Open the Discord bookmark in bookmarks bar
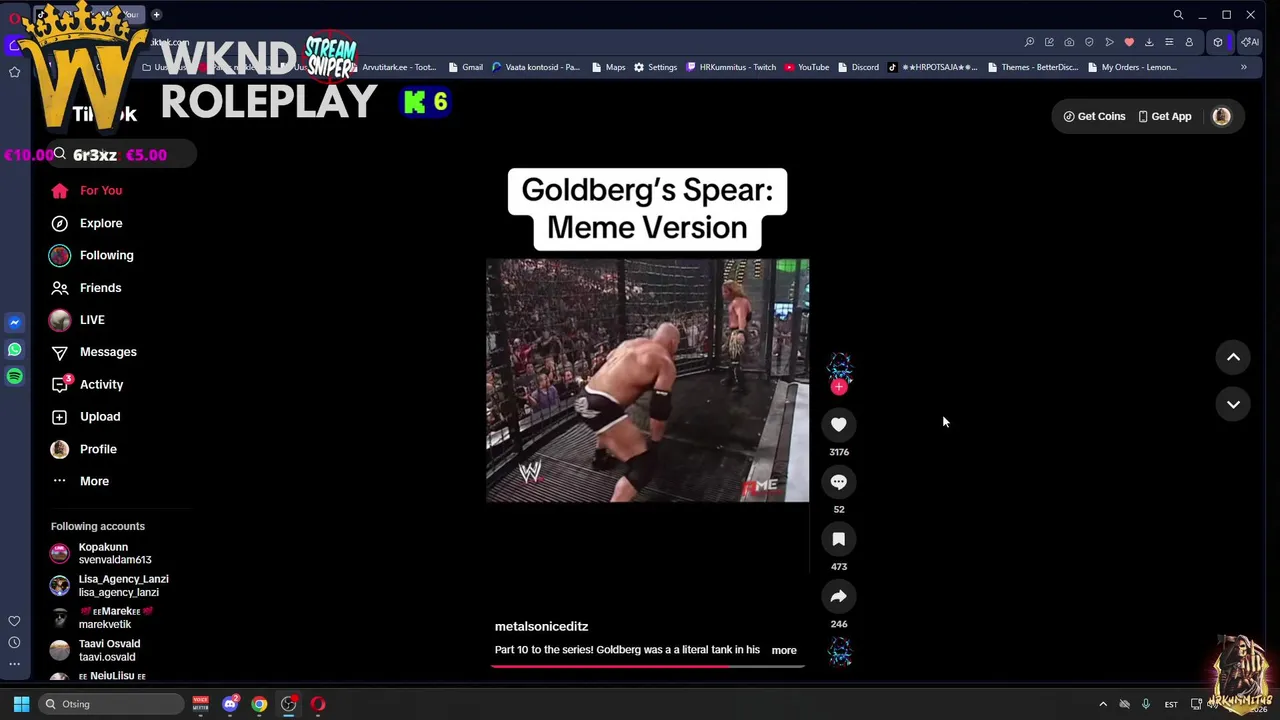Screen dimensions: 1280x720 pos(858,67)
